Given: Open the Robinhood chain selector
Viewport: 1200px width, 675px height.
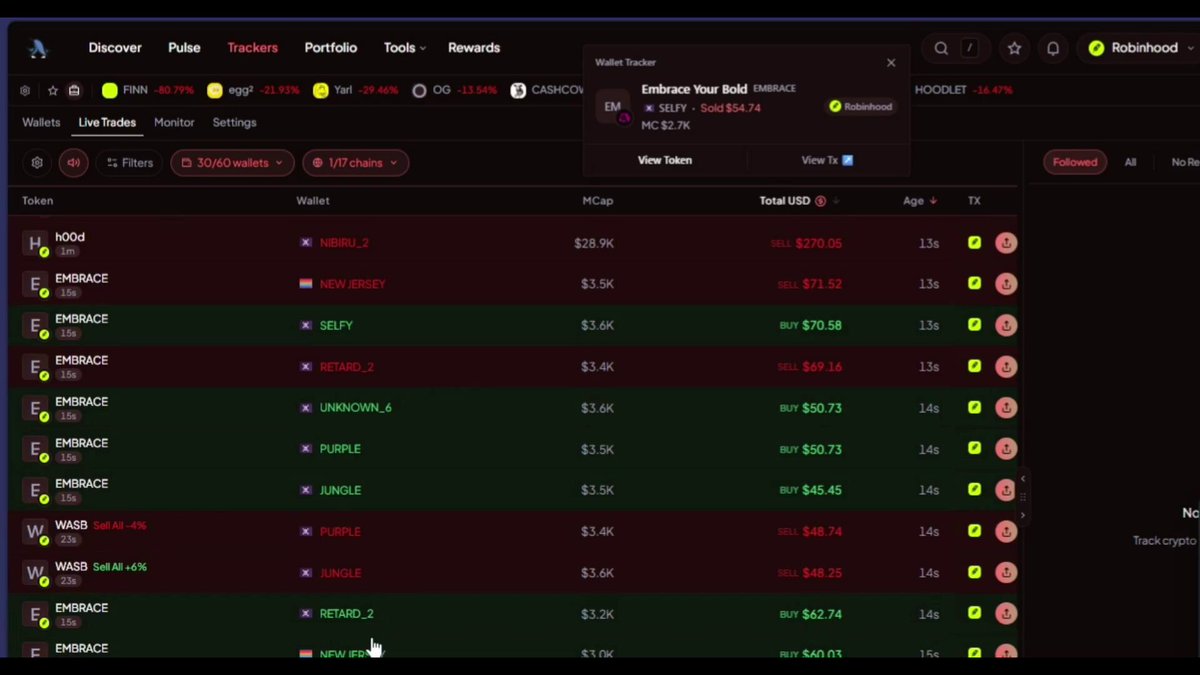Looking at the screenshot, I should [1141, 48].
